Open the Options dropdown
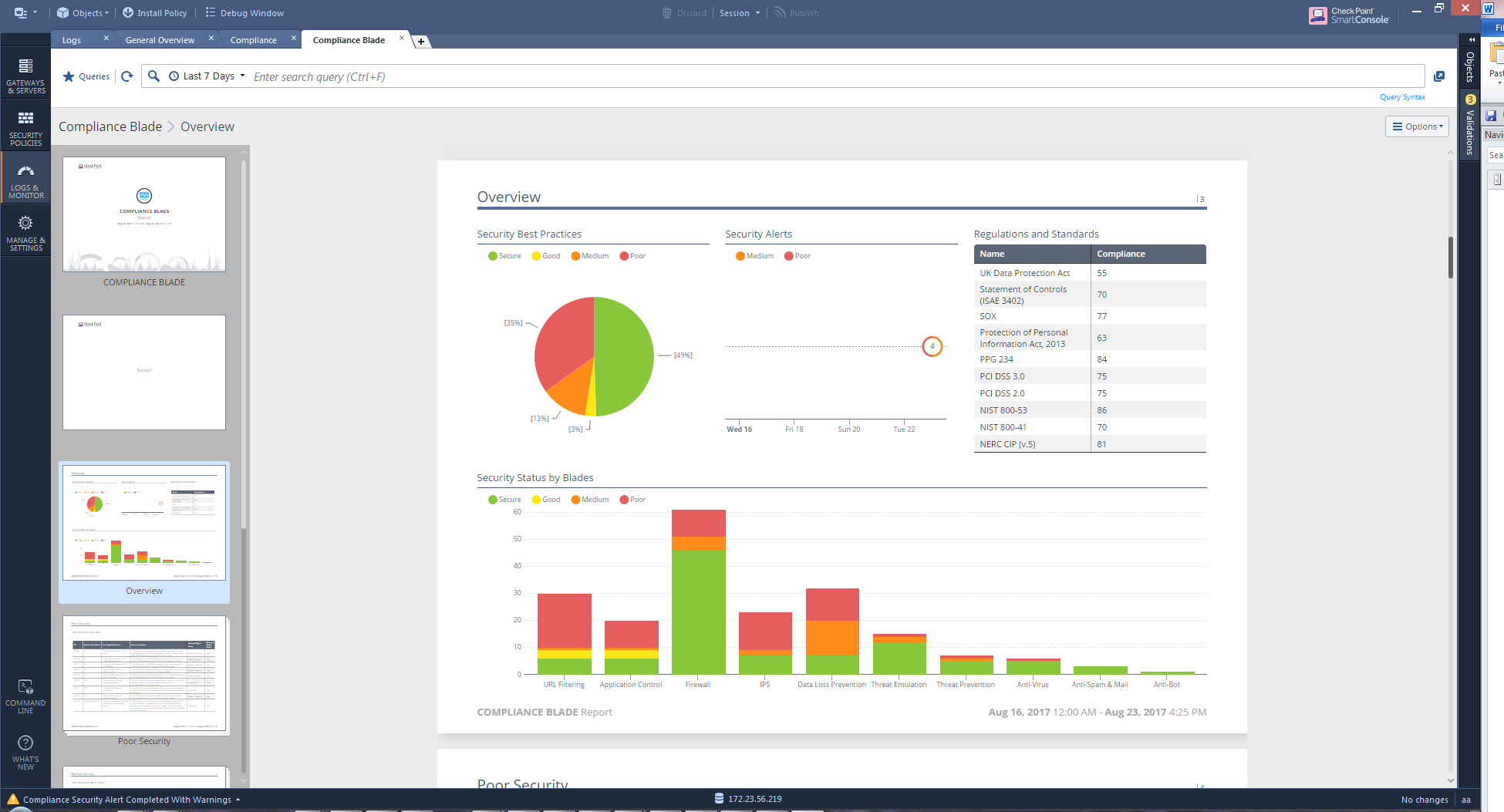The width and height of the screenshot is (1504, 812). coord(1417,126)
